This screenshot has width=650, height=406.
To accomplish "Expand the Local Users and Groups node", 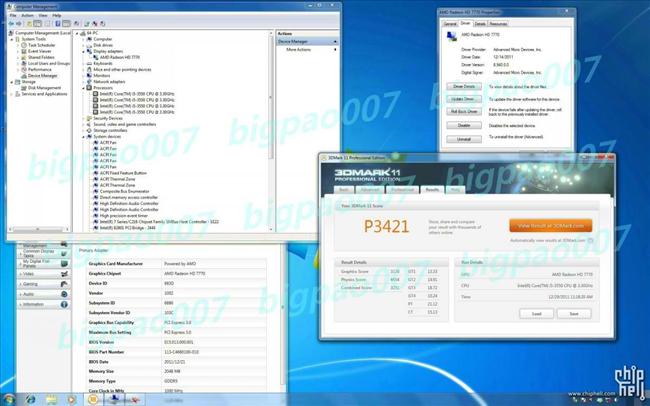I will click(18, 63).
